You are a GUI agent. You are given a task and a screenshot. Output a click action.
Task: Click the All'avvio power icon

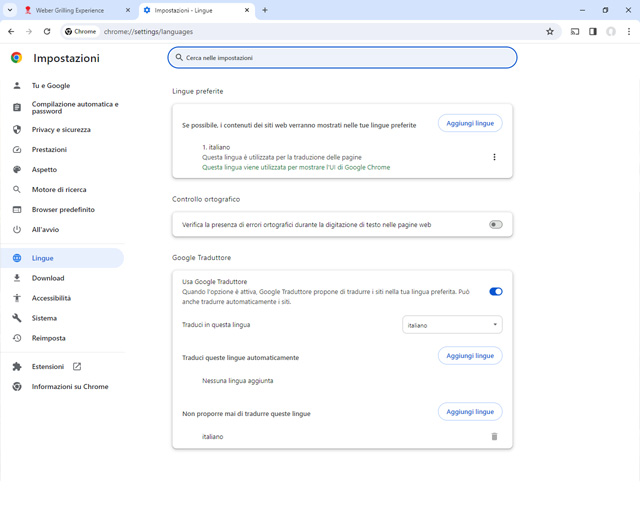coord(17,229)
